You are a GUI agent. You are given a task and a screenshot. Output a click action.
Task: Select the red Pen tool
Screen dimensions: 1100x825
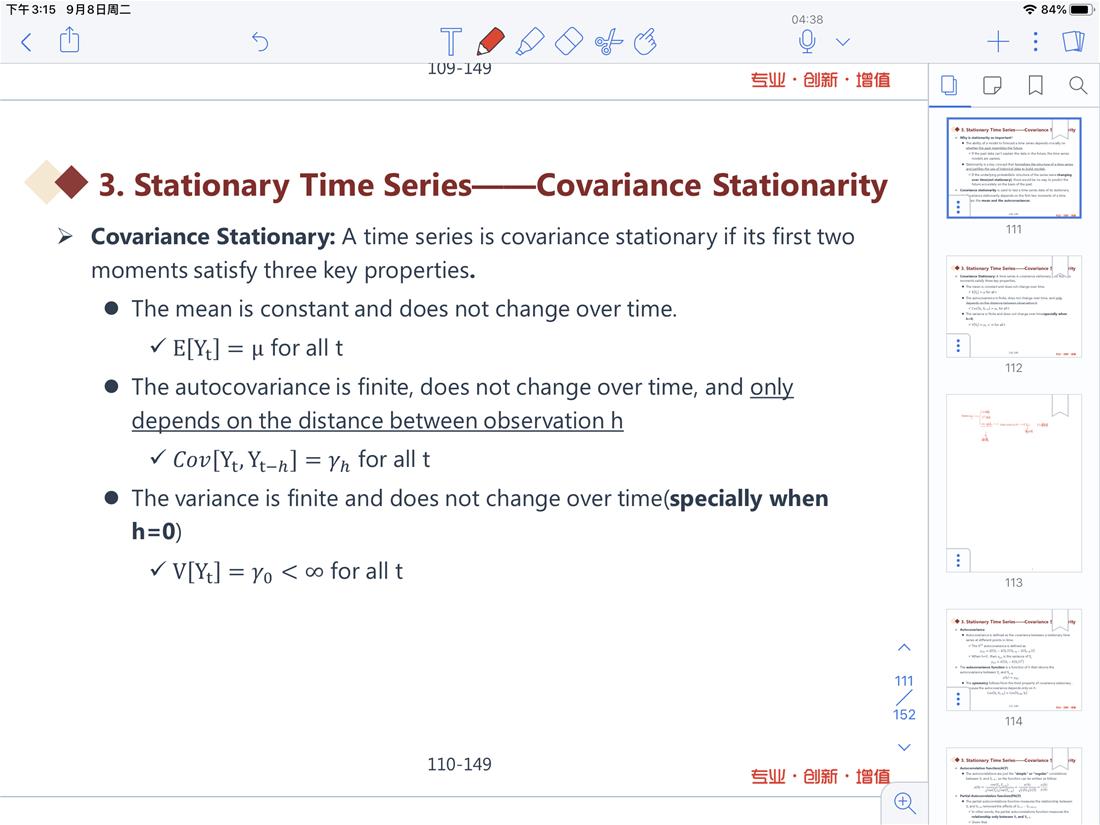click(490, 41)
